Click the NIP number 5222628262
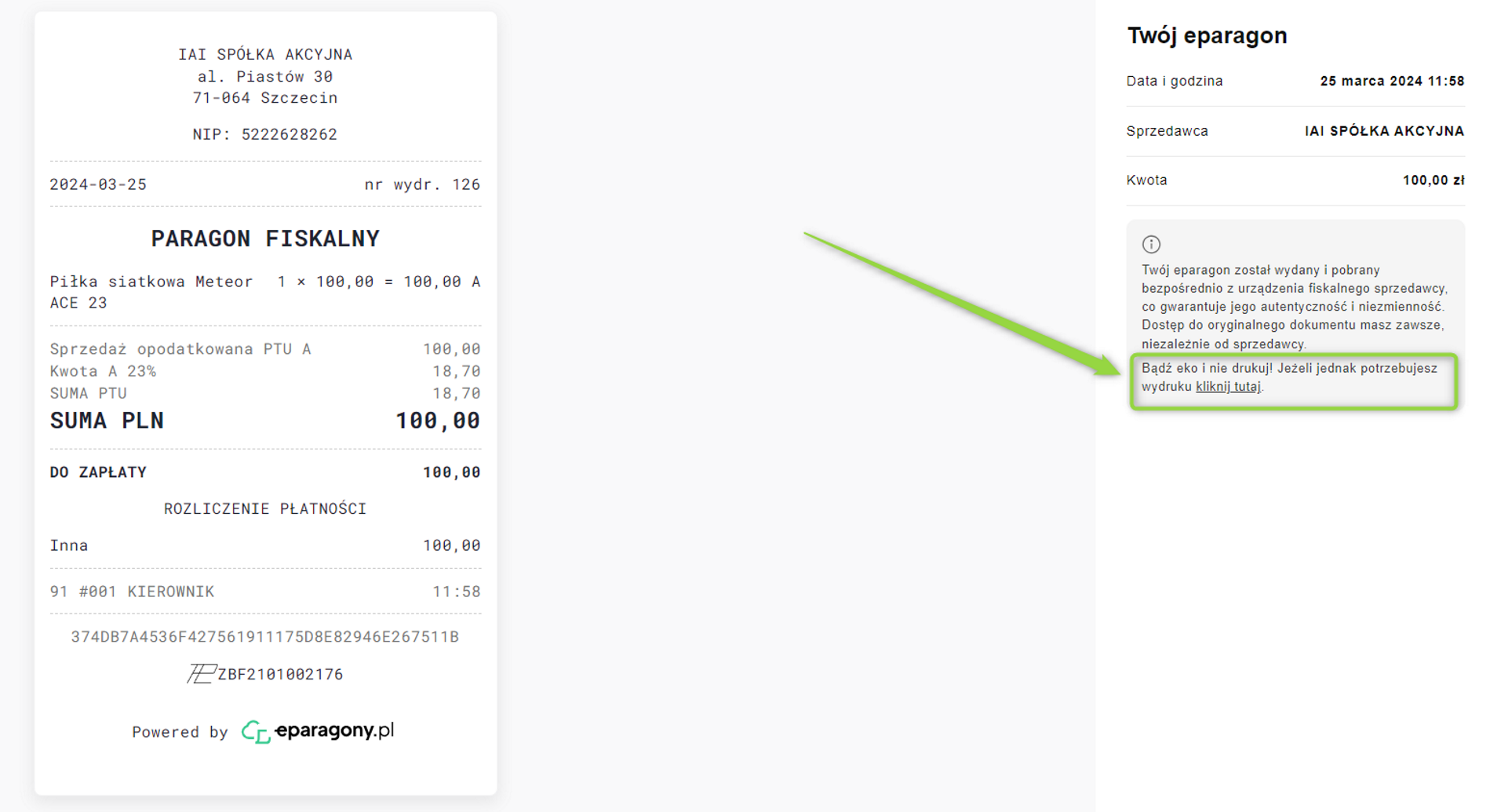 coord(289,134)
